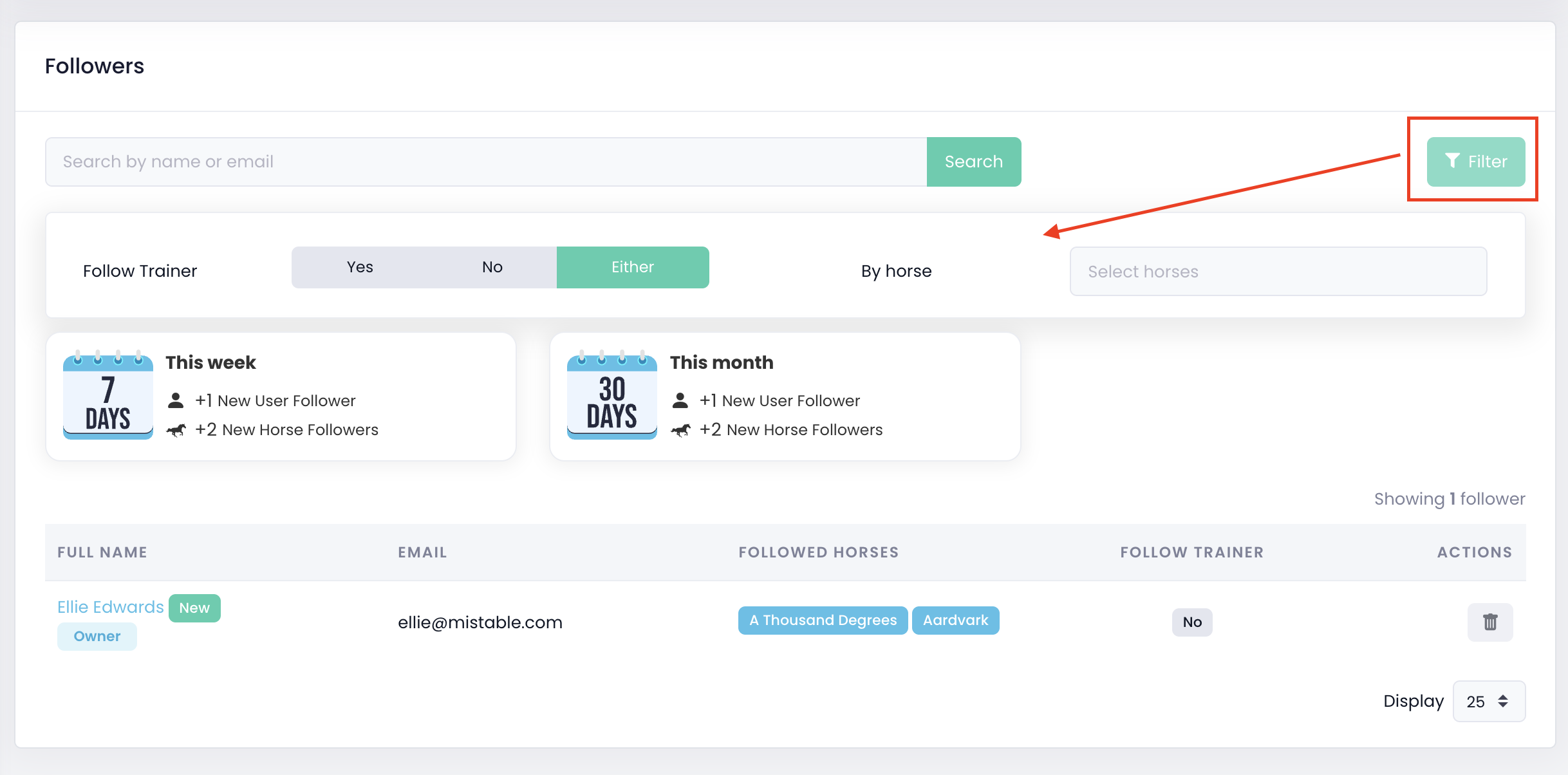Click the person icon under This week

pyautogui.click(x=176, y=401)
